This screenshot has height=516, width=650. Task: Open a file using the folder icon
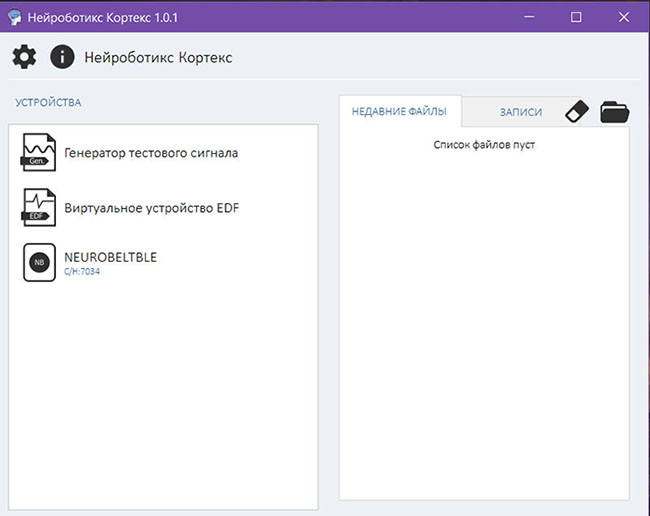click(614, 112)
